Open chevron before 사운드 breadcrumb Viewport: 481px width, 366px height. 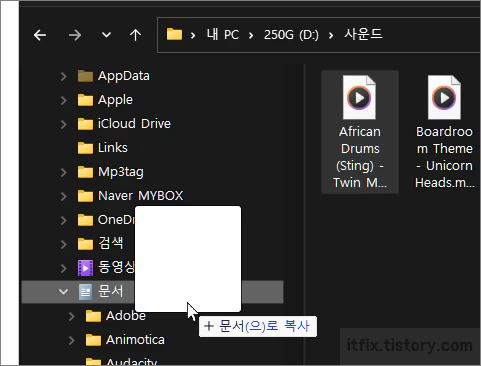tap(331, 35)
